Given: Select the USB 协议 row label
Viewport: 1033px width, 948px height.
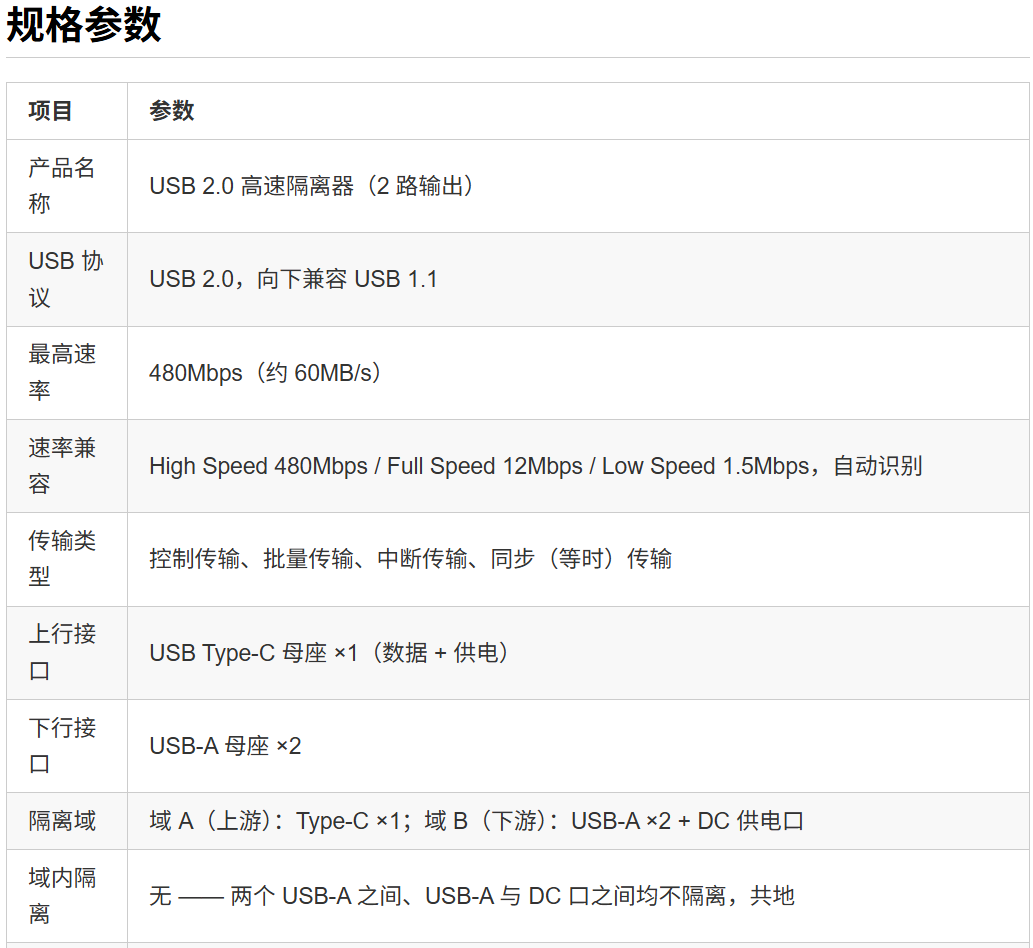Looking at the screenshot, I should (66, 279).
